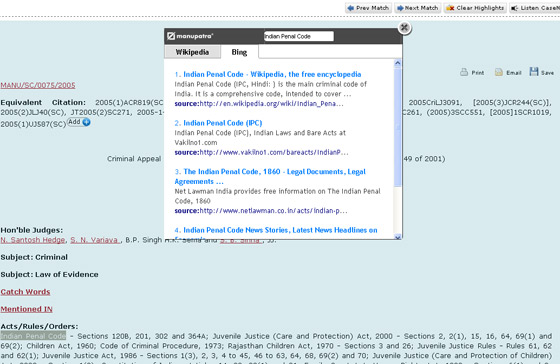Email the judgment

[x=508, y=72]
